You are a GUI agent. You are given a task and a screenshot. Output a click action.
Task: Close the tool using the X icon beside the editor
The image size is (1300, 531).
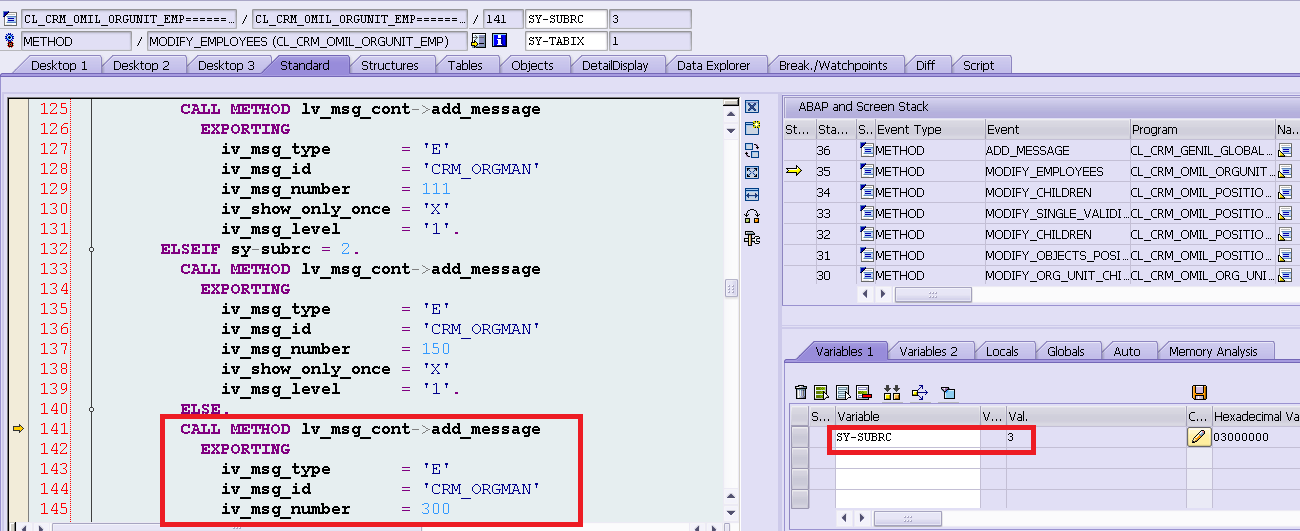pyautogui.click(x=752, y=107)
